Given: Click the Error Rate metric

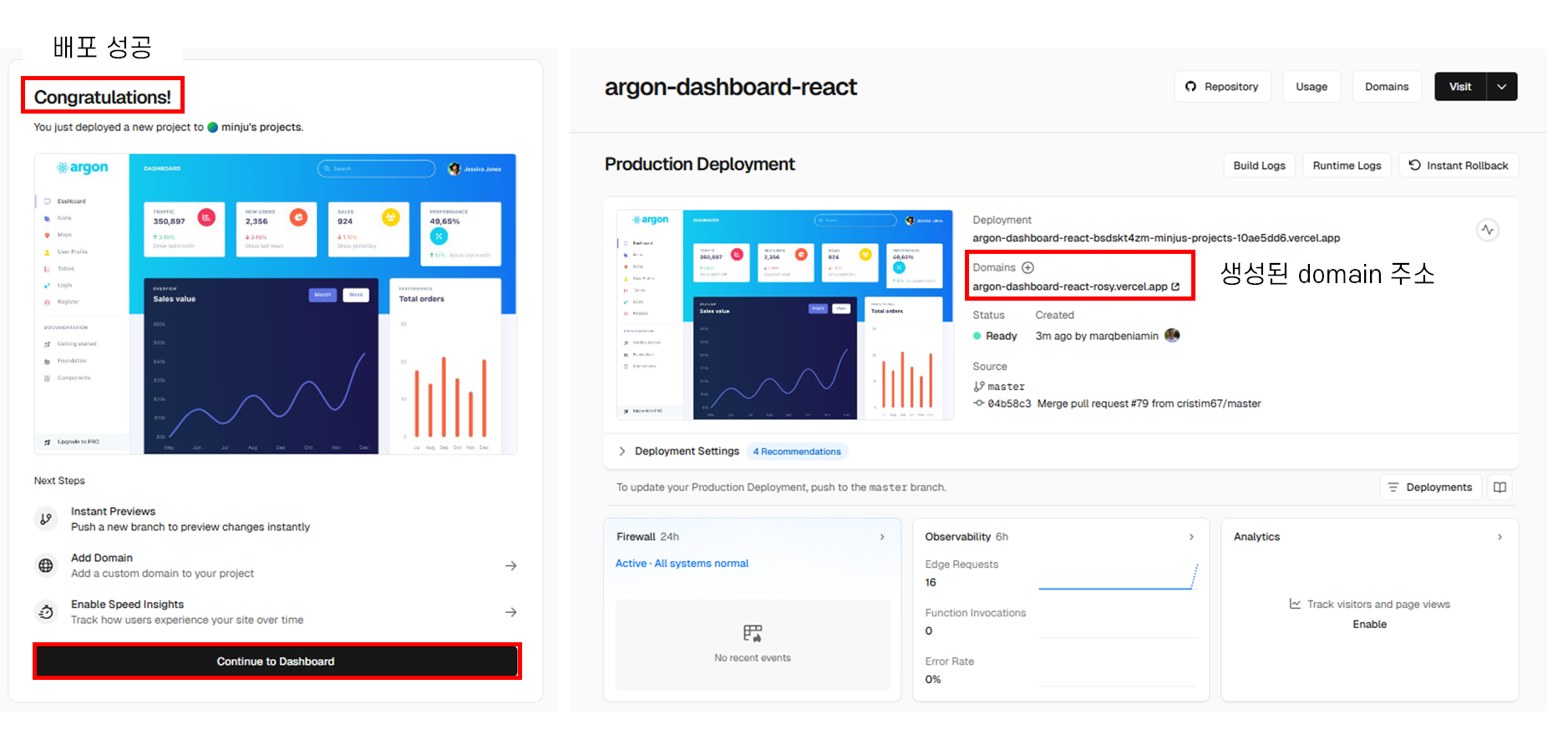Looking at the screenshot, I should pyautogui.click(x=950, y=671).
